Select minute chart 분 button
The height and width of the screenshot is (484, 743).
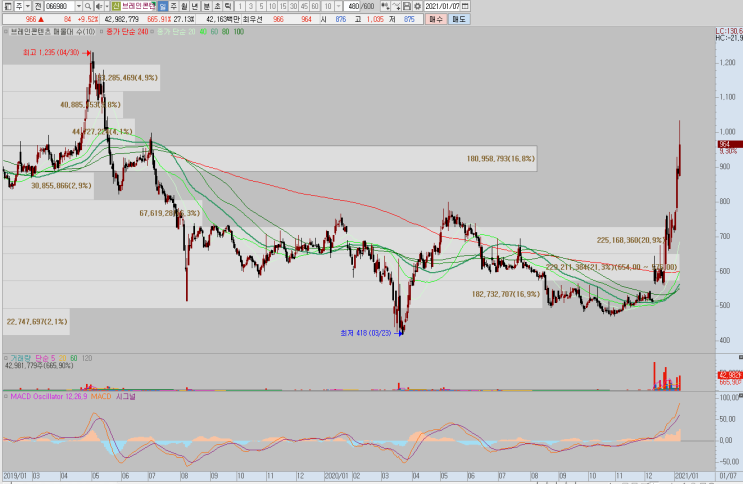pyautogui.click(x=207, y=6)
